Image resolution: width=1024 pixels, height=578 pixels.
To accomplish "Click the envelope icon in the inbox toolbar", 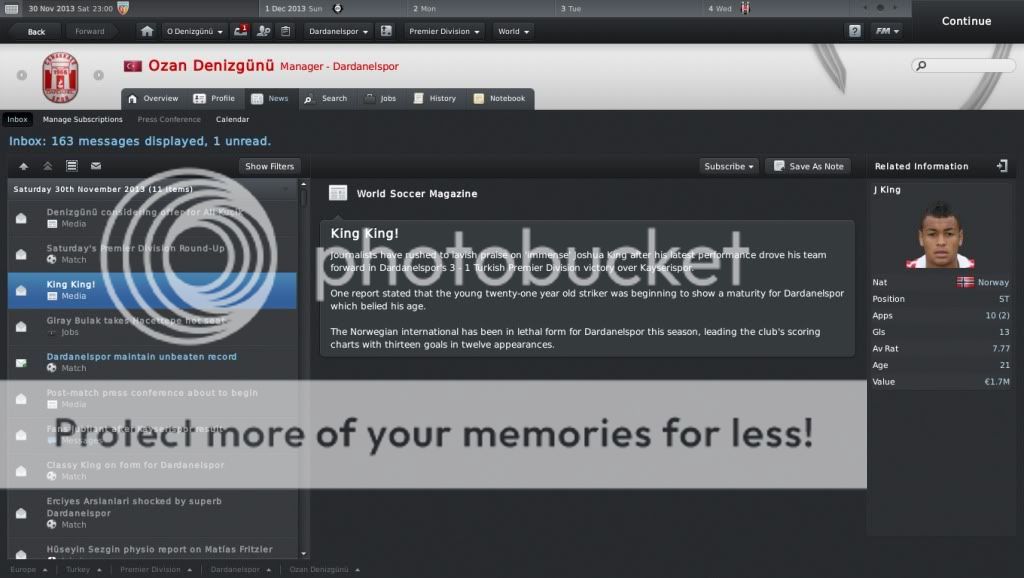I will coord(96,166).
